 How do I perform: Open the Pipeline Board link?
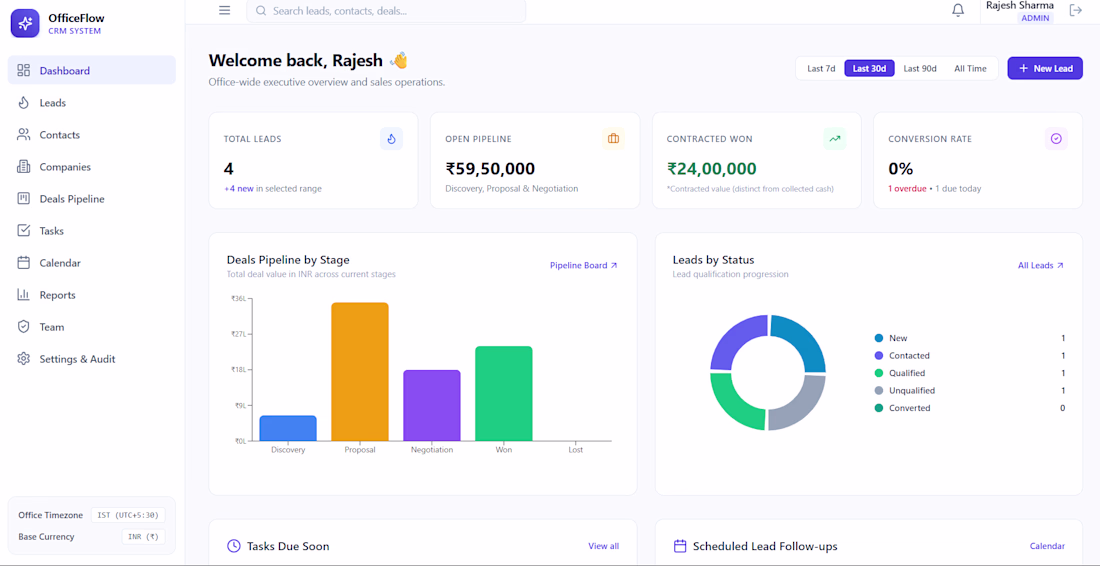click(x=584, y=265)
